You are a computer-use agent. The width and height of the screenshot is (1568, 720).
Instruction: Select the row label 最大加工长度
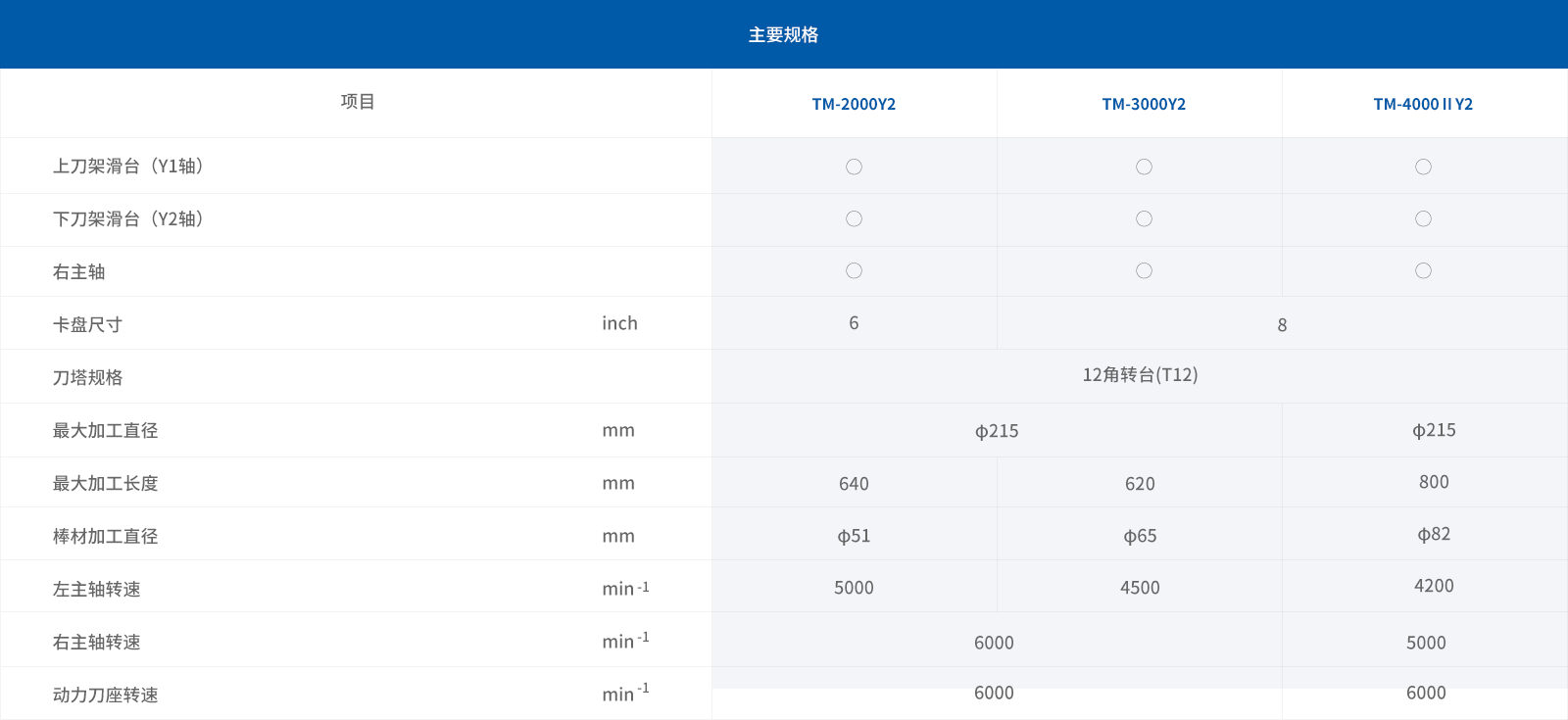point(105,483)
